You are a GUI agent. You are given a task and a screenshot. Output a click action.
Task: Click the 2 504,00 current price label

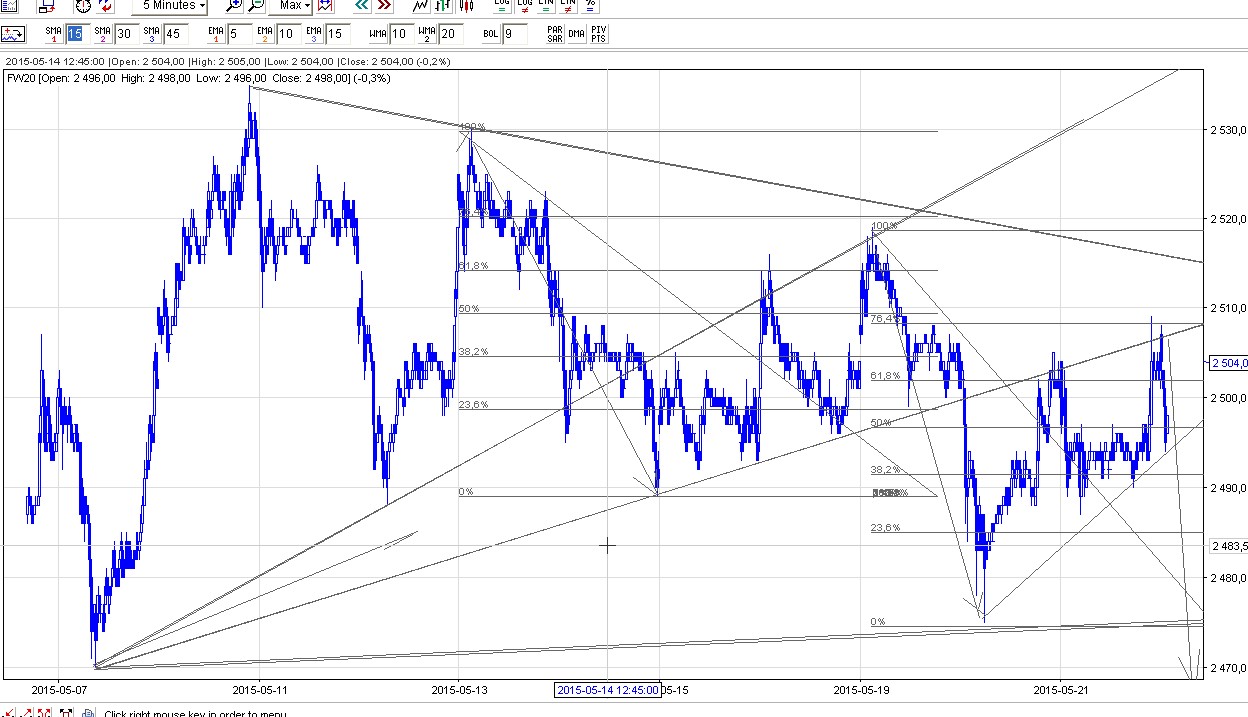[x=1229, y=363]
